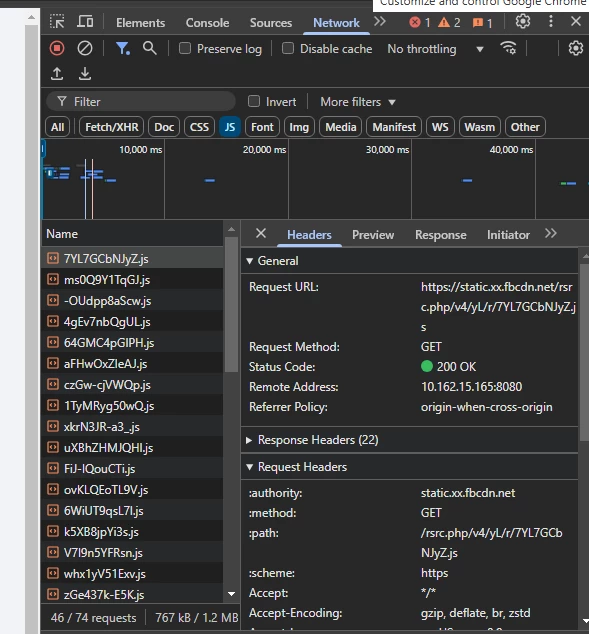Viewport: 589px width, 634px height.
Task: Open the No throttling dropdown
Action: pos(435,49)
